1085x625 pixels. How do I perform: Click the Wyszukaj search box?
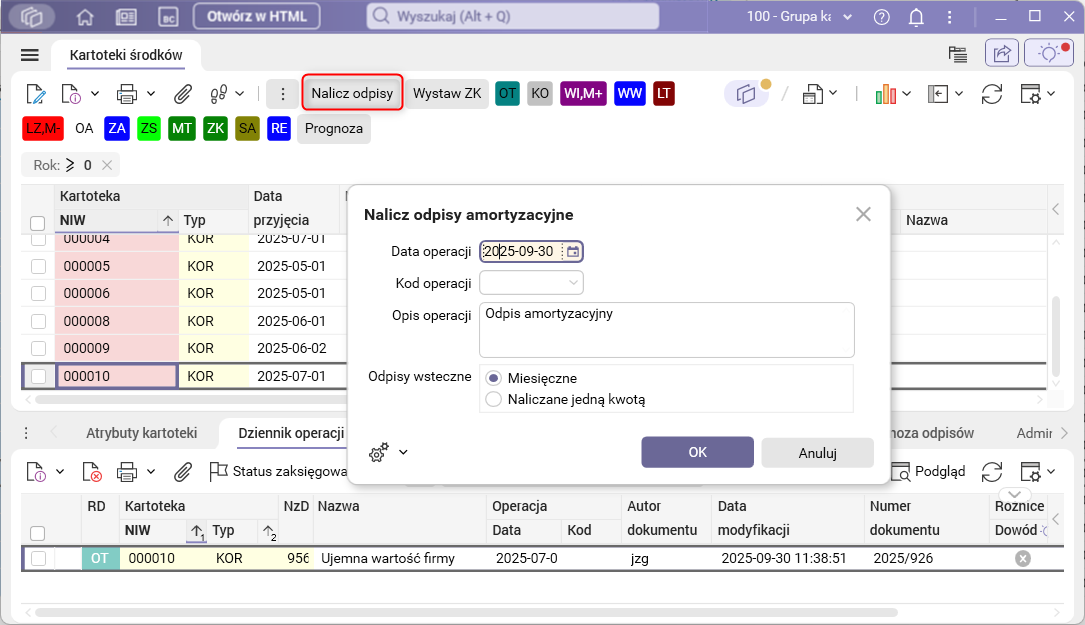coord(513,17)
